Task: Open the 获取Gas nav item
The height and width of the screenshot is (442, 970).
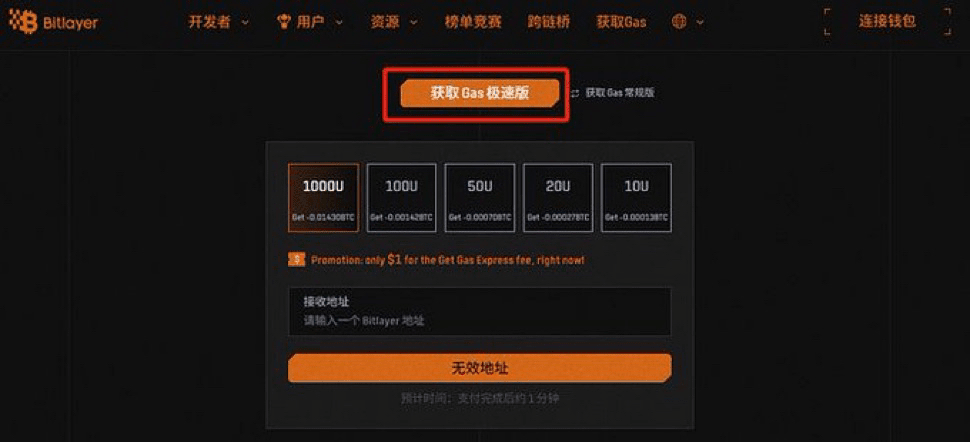Action: point(621,22)
